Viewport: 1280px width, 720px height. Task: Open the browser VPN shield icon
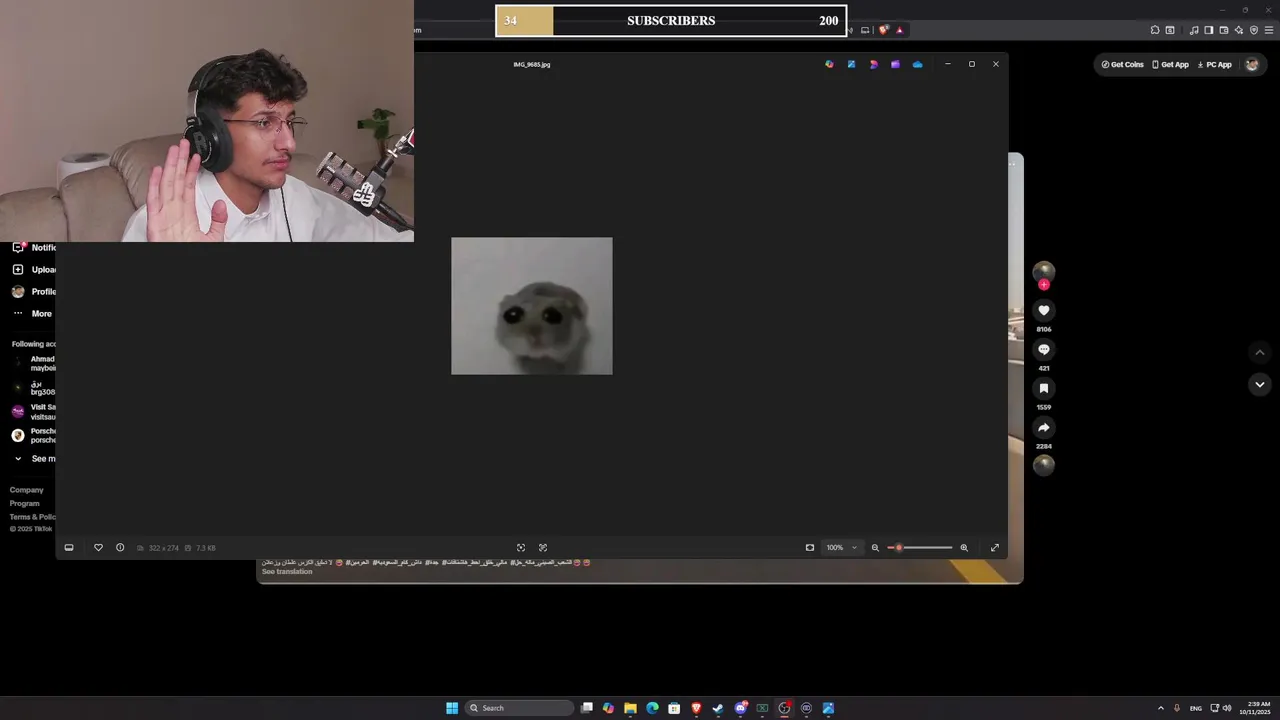point(1254,30)
